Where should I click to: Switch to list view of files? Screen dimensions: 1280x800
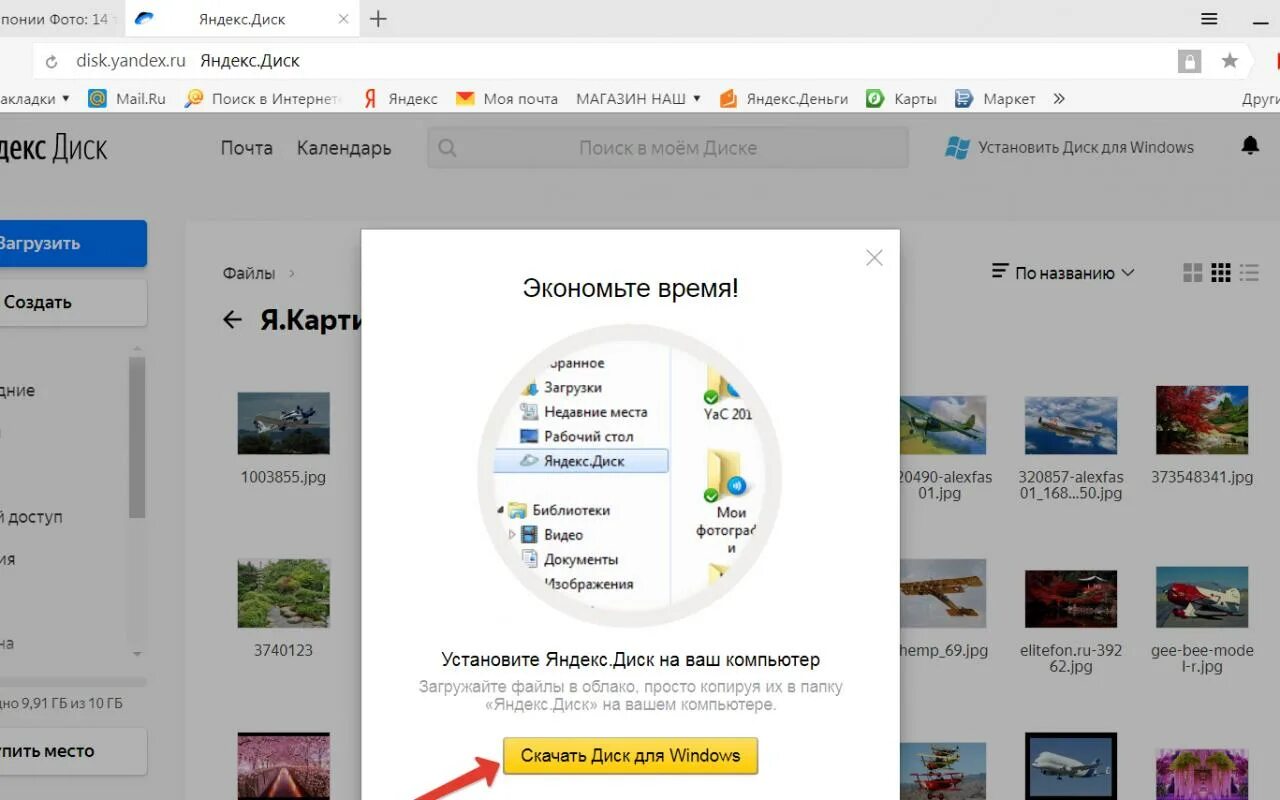[1249, 272]
